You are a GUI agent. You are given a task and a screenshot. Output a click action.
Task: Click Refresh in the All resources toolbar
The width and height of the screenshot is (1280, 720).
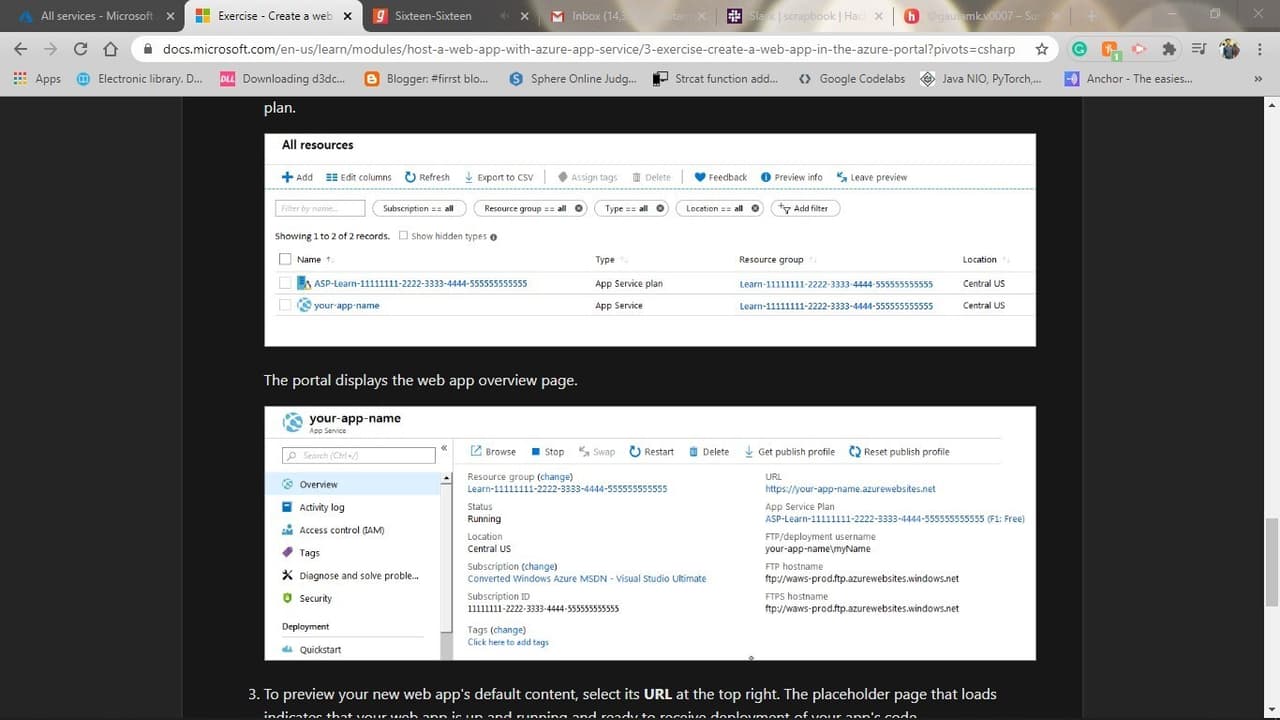(x=427, y=177)
